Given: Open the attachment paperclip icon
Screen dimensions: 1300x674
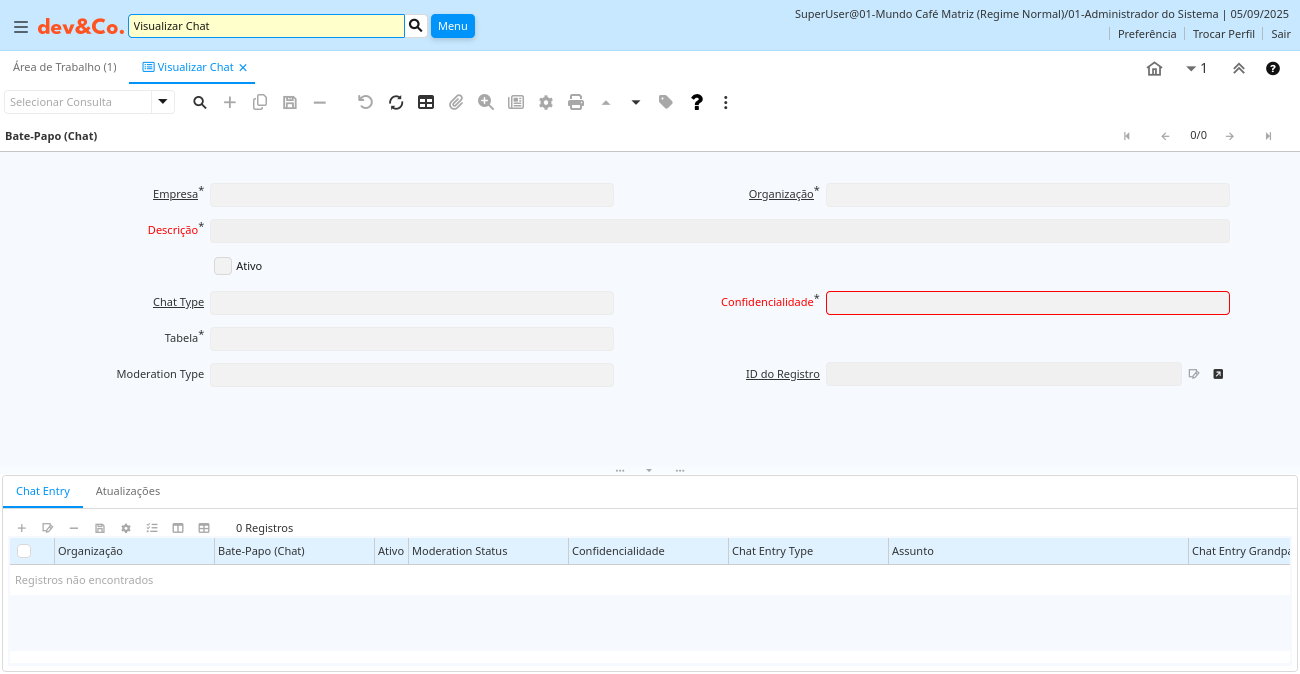Looking at the screenshot, I should pyautogui.click(x=456, y=102).
